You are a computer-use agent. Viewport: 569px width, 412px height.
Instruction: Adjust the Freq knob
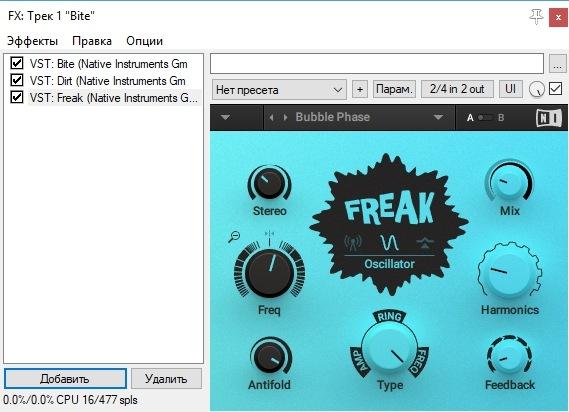coord(269,273)
